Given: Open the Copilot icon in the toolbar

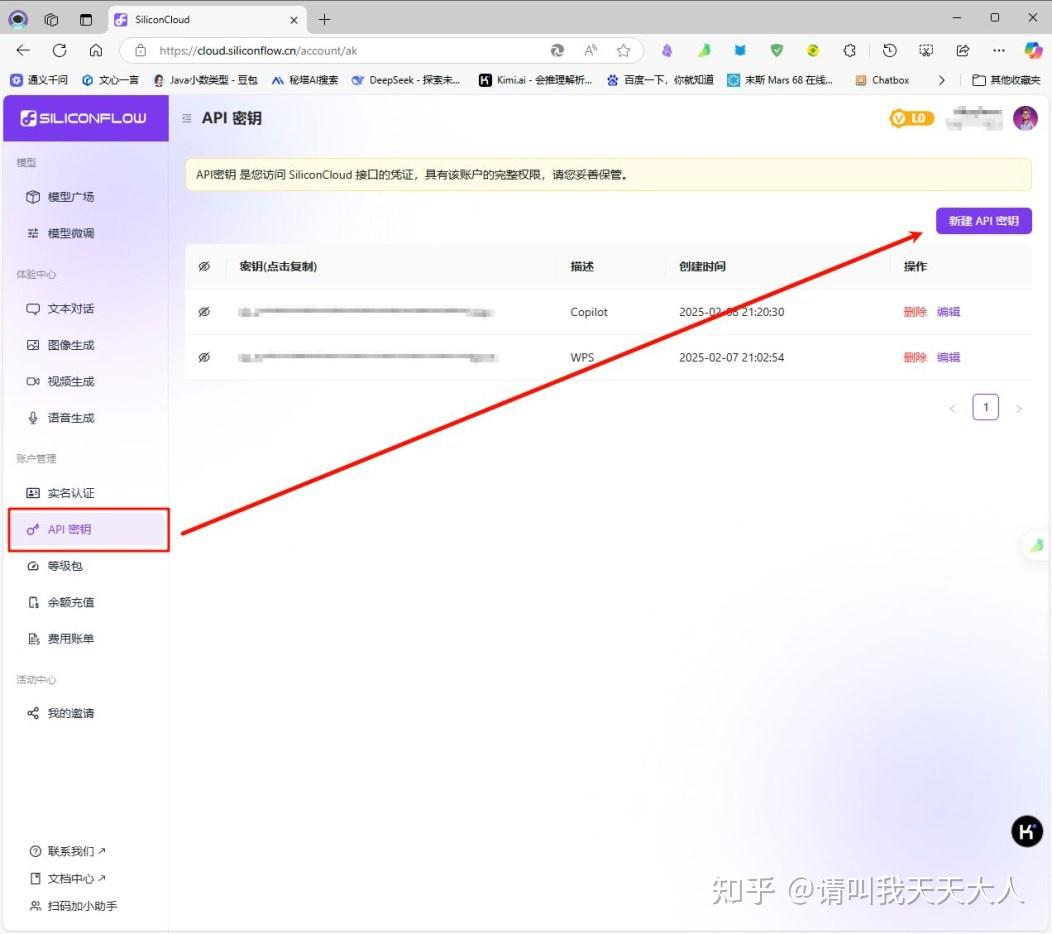Looking at the screenshot, I should tap(1033, 50).
